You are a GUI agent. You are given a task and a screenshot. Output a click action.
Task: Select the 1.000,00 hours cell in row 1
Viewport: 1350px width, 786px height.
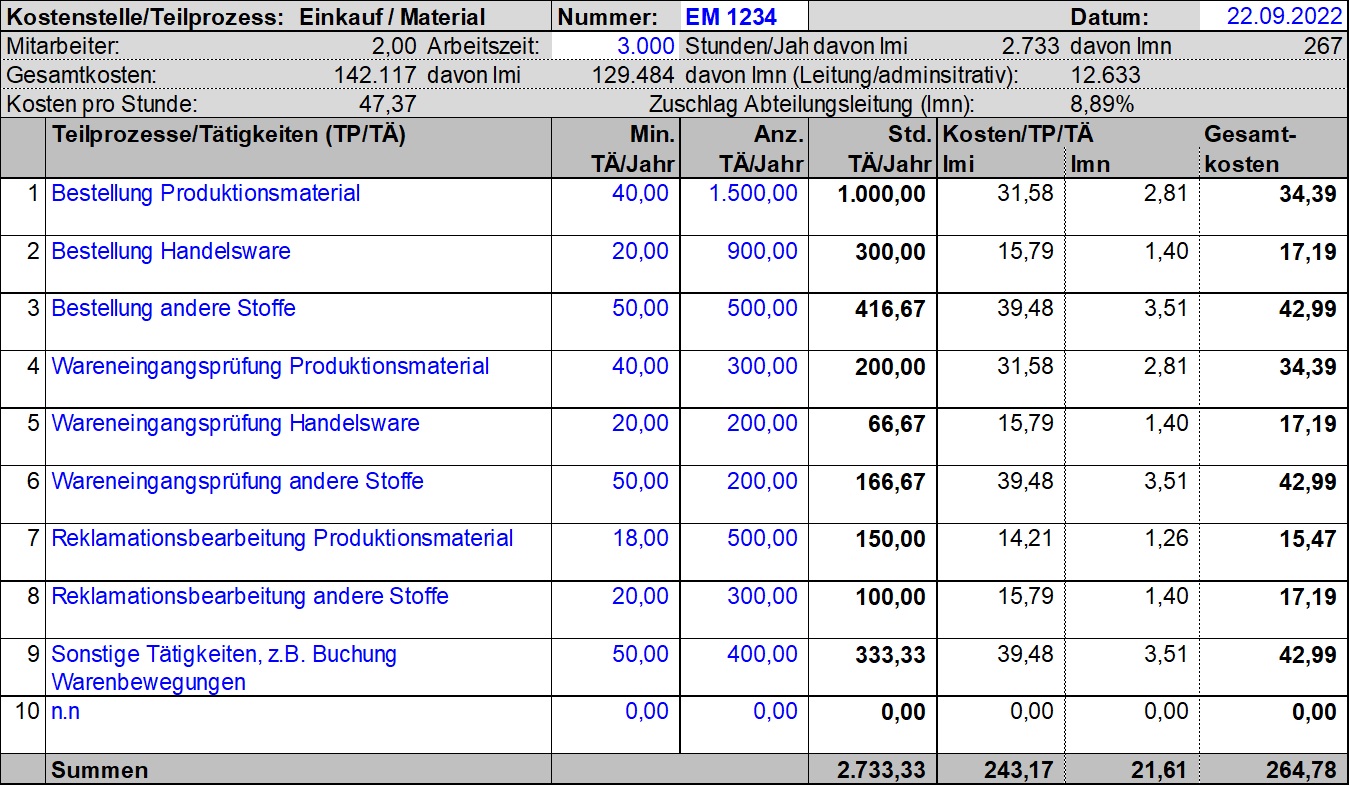coord(881,195)
